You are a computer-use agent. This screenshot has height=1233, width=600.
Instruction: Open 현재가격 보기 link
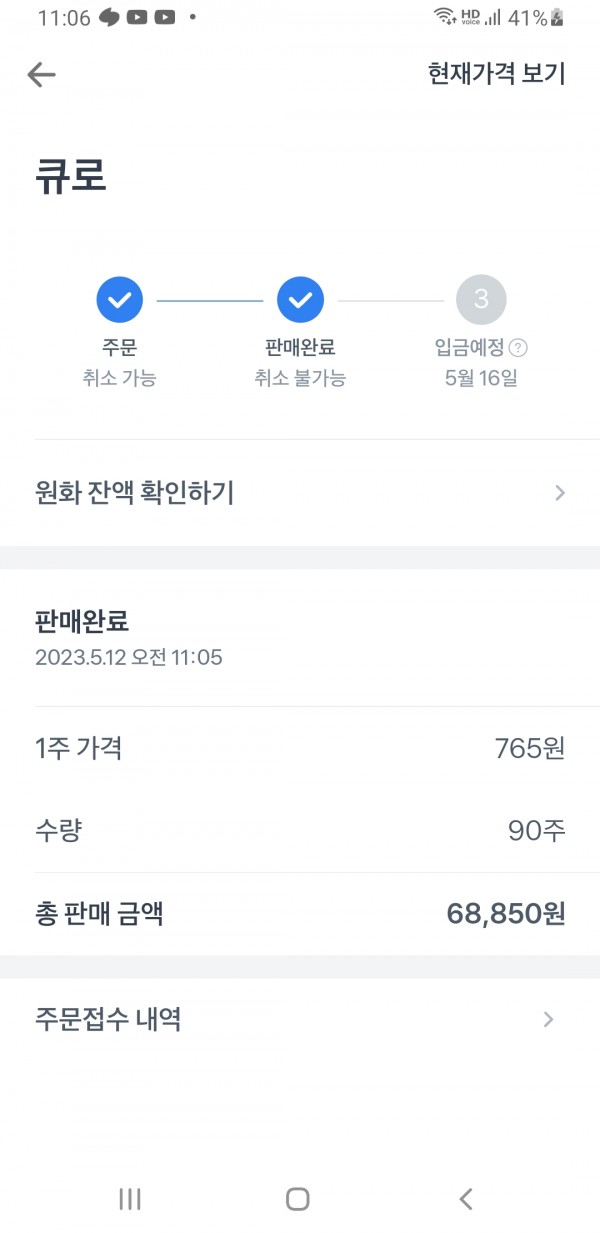[x=496, y=74]
